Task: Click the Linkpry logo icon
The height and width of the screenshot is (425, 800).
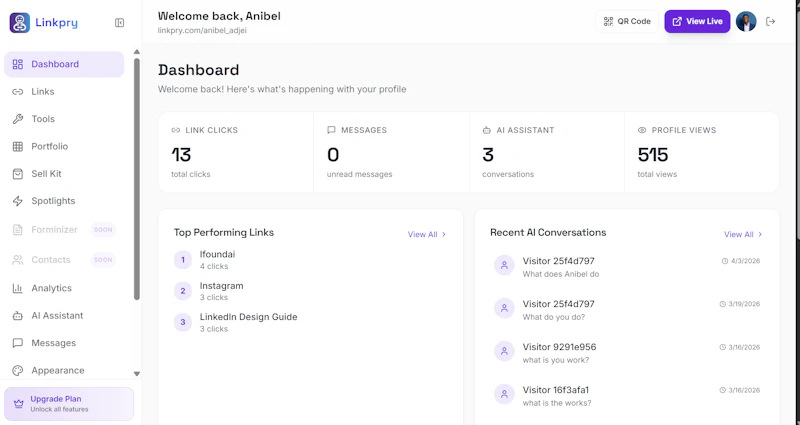Action: pyautogui.click(x=19, y=22)
